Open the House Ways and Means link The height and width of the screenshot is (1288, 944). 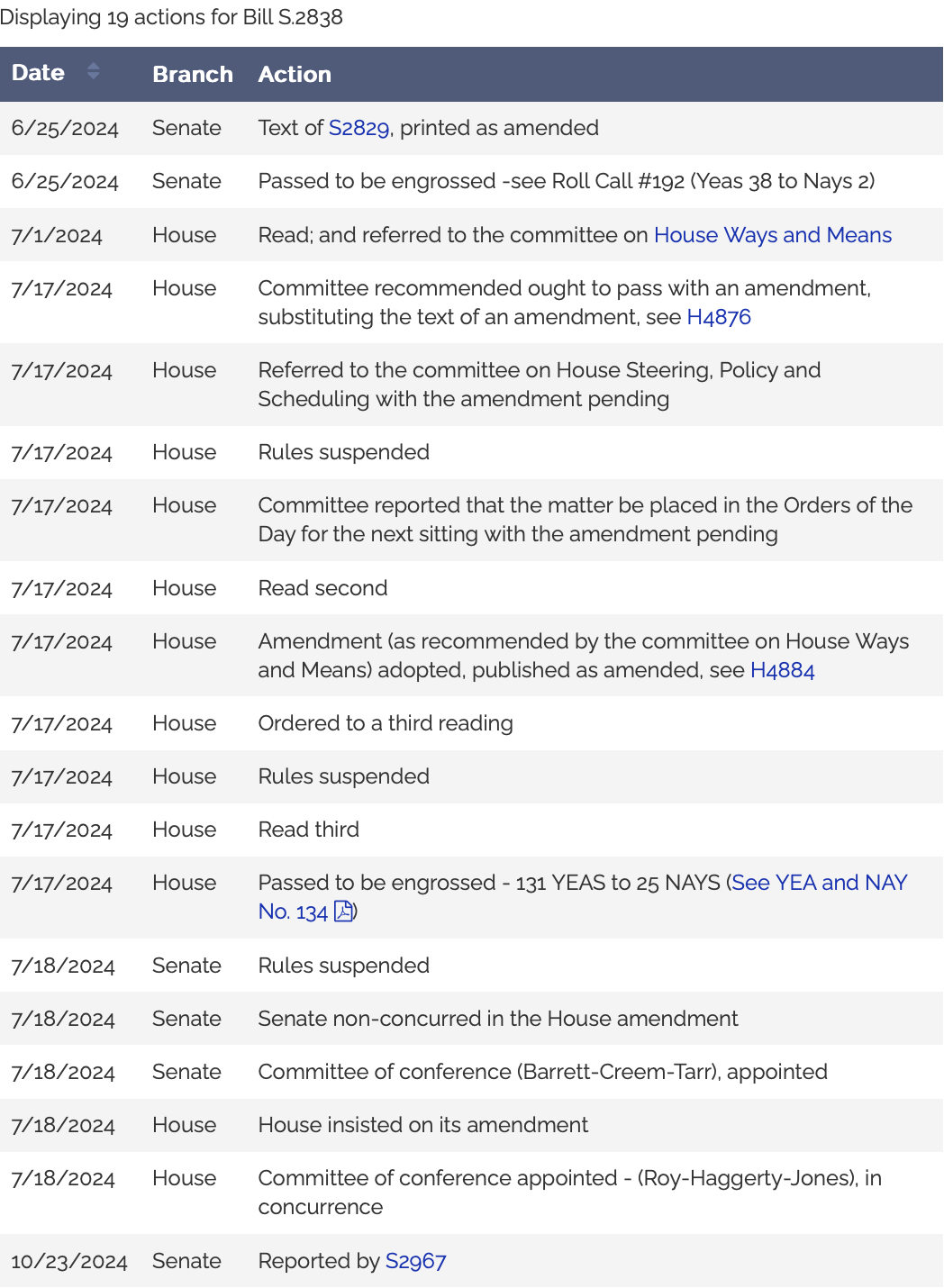772,235
